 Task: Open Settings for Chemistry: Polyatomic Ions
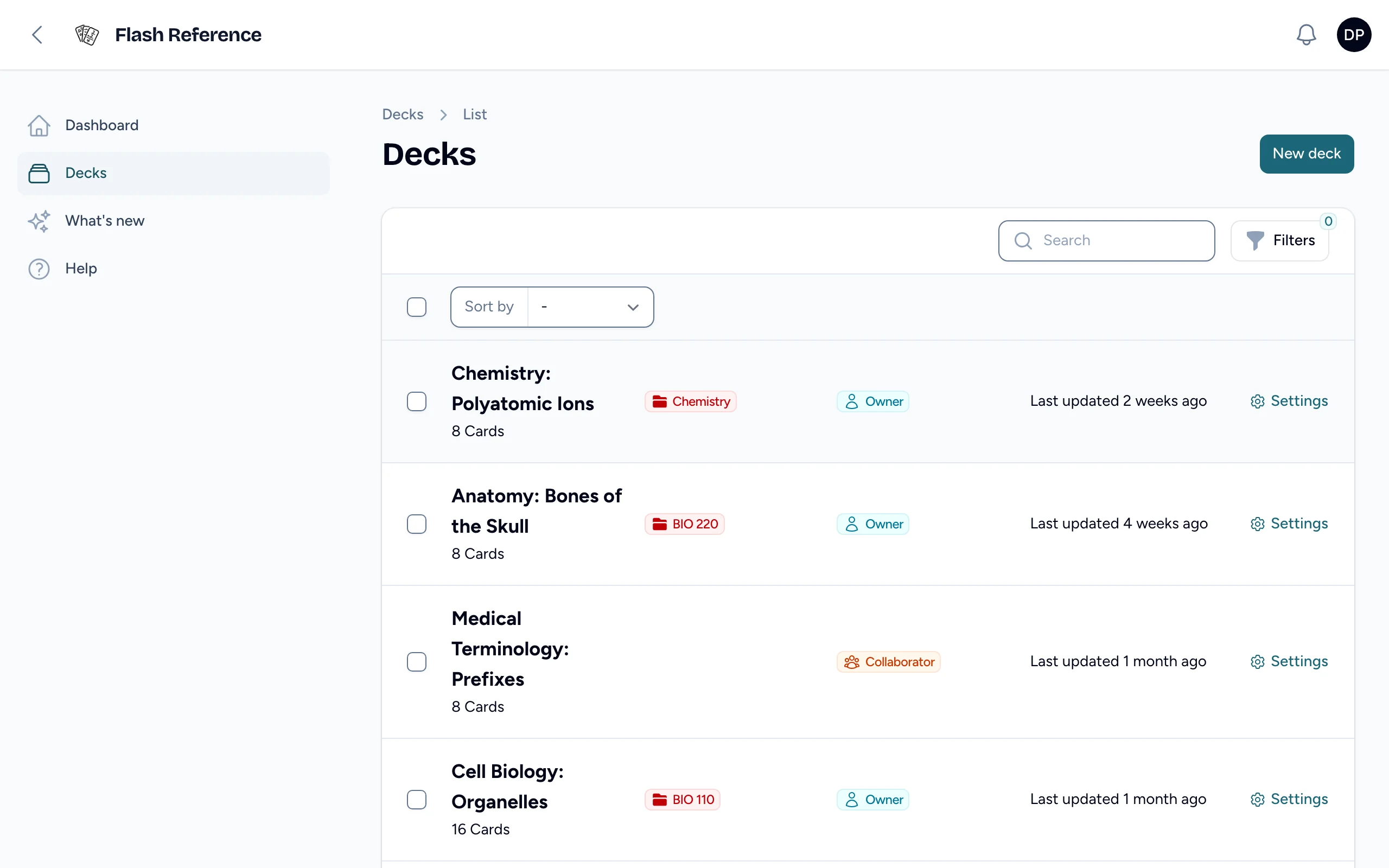click(1289, 401)
